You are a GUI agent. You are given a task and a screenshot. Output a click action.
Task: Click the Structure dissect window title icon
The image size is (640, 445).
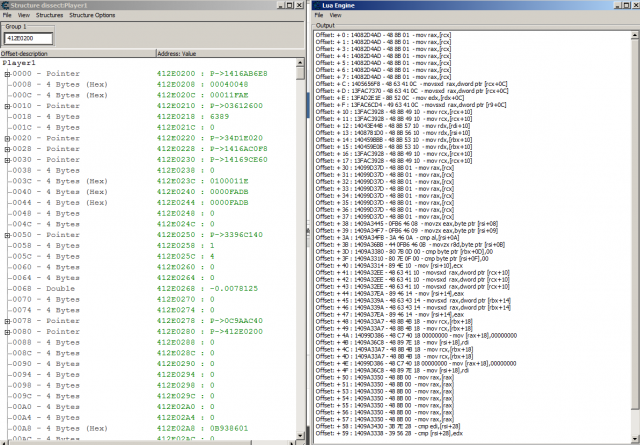pos(5,6)
